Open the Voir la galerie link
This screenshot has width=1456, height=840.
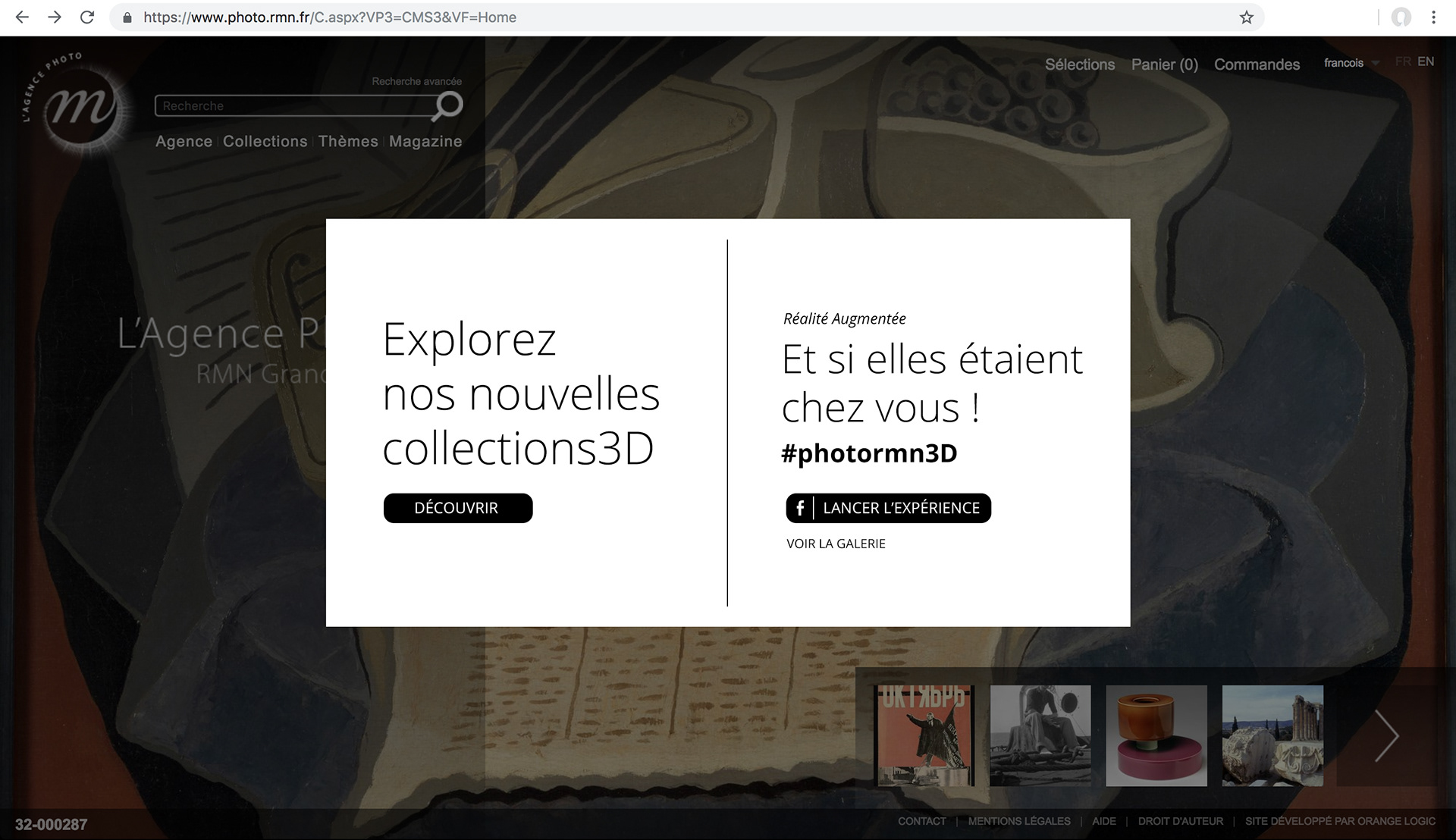[836, 544]
